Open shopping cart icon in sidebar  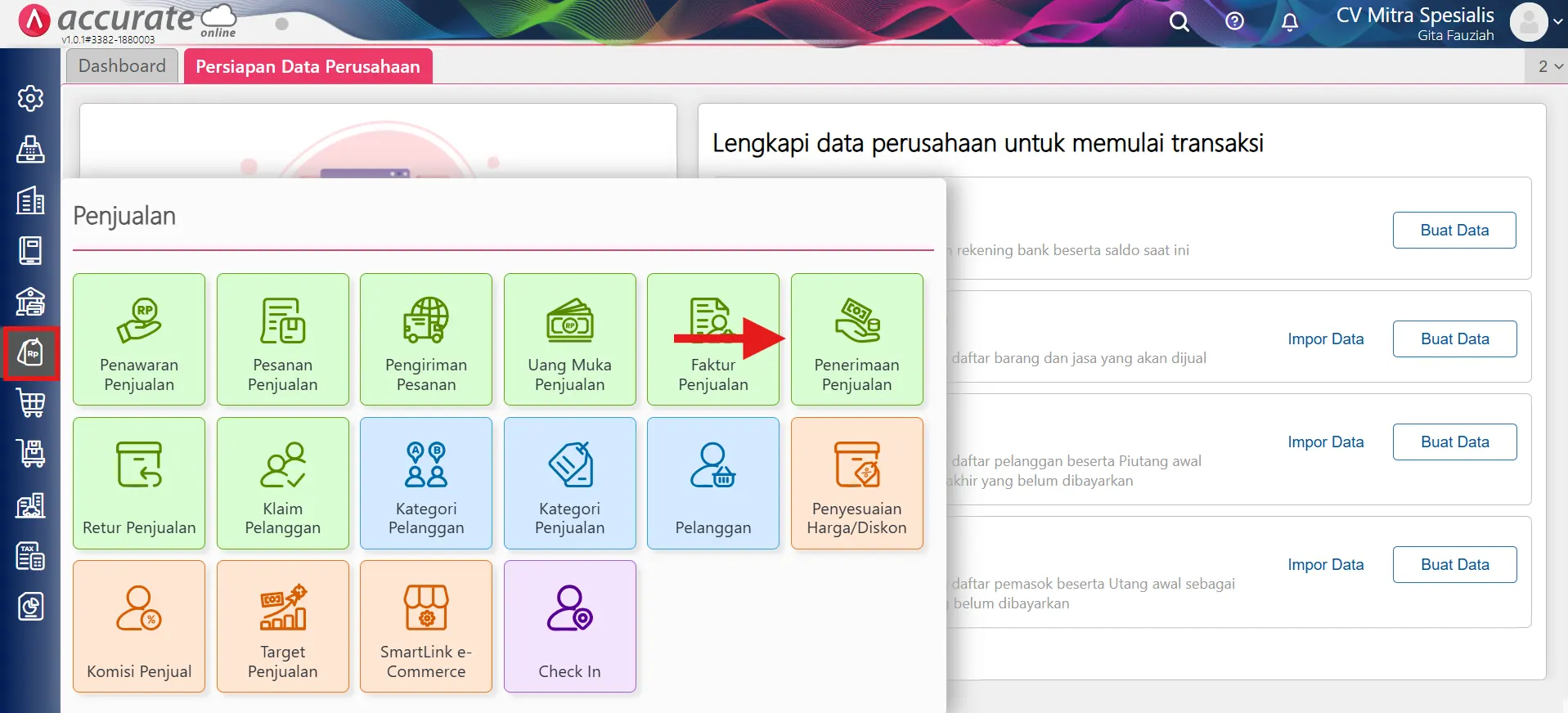tap(30, 403)
